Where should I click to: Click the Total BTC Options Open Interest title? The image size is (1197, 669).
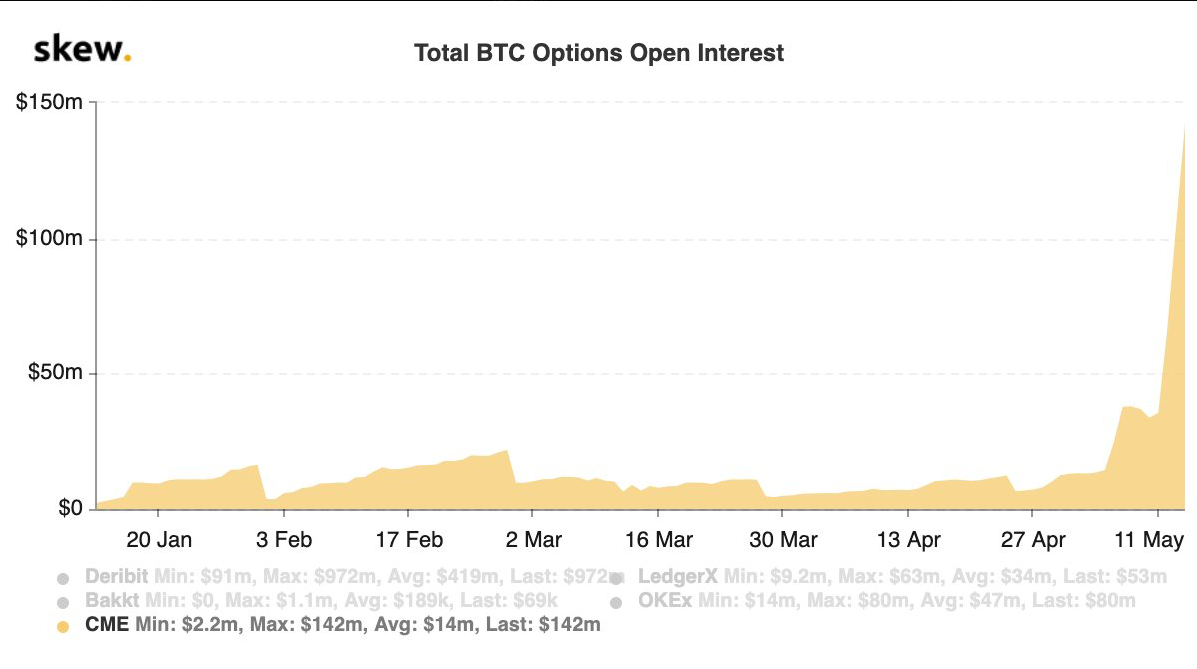click(598, 53)
